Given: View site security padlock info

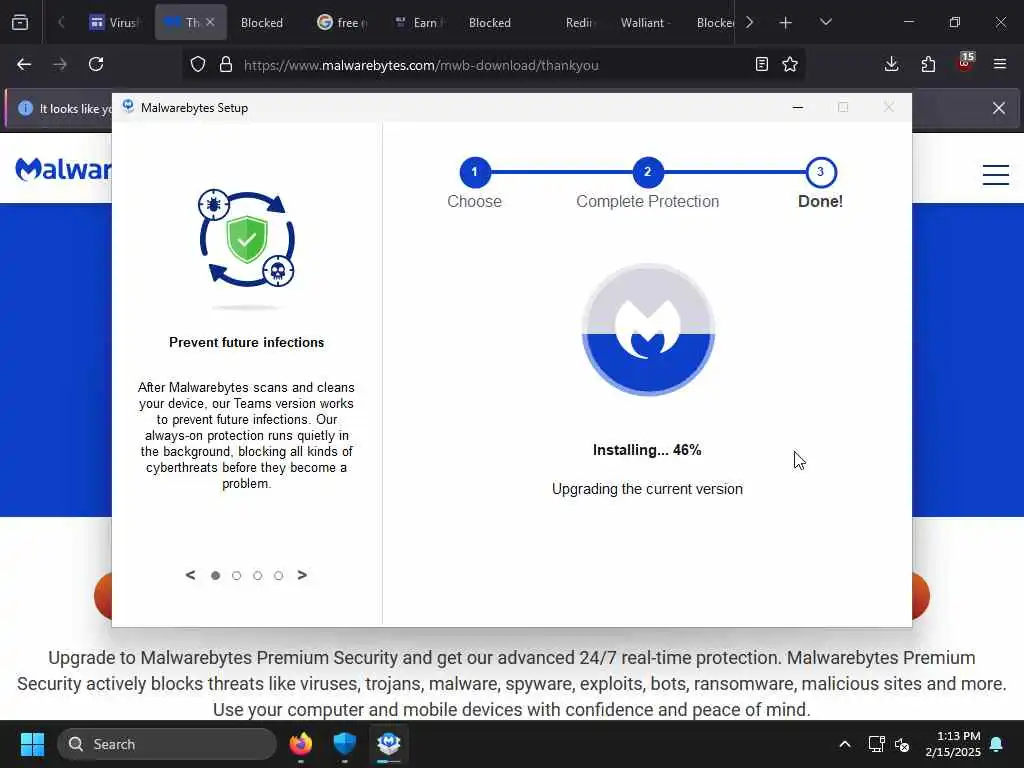Looking at the screenshot, I should click(226, 64).
